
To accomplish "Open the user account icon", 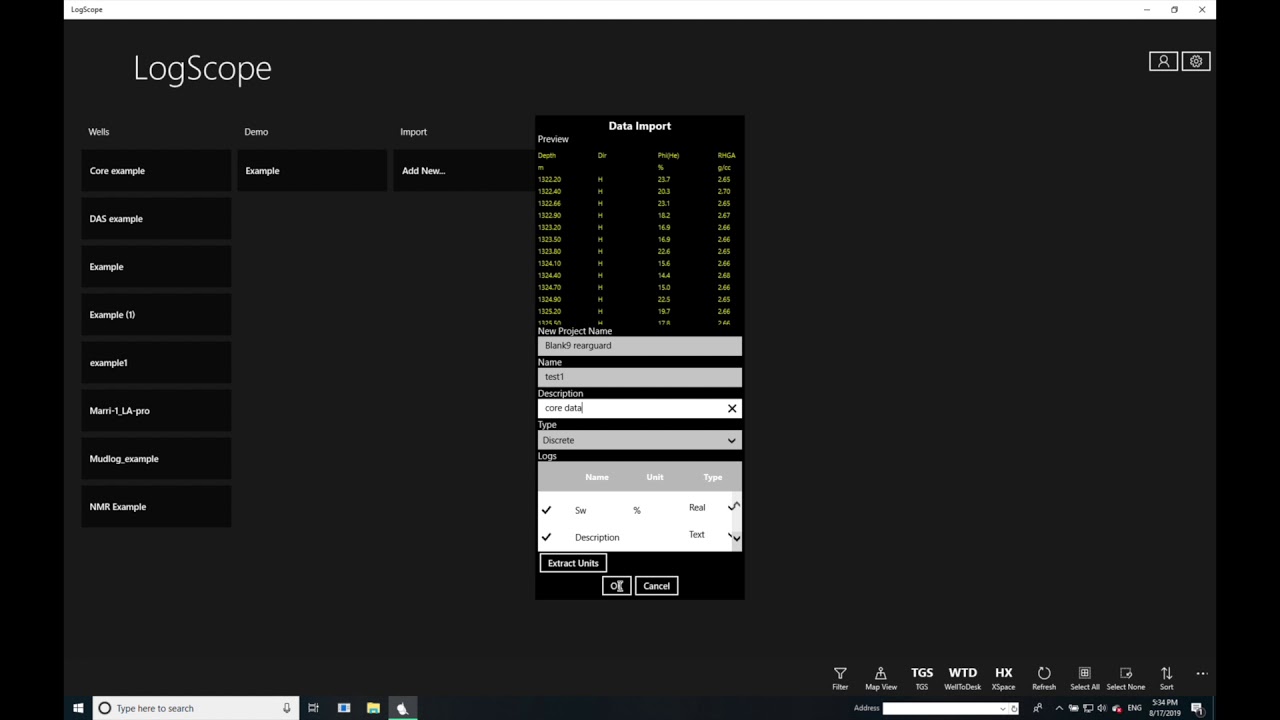I will click(1163, 62).
